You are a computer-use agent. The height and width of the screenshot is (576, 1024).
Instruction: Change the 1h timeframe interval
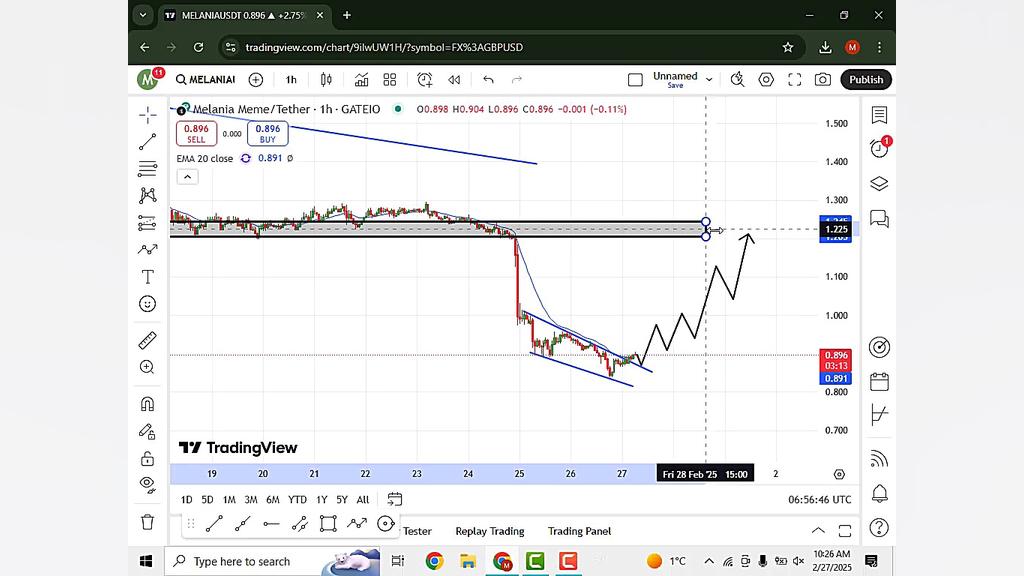(x=291, y=80)
